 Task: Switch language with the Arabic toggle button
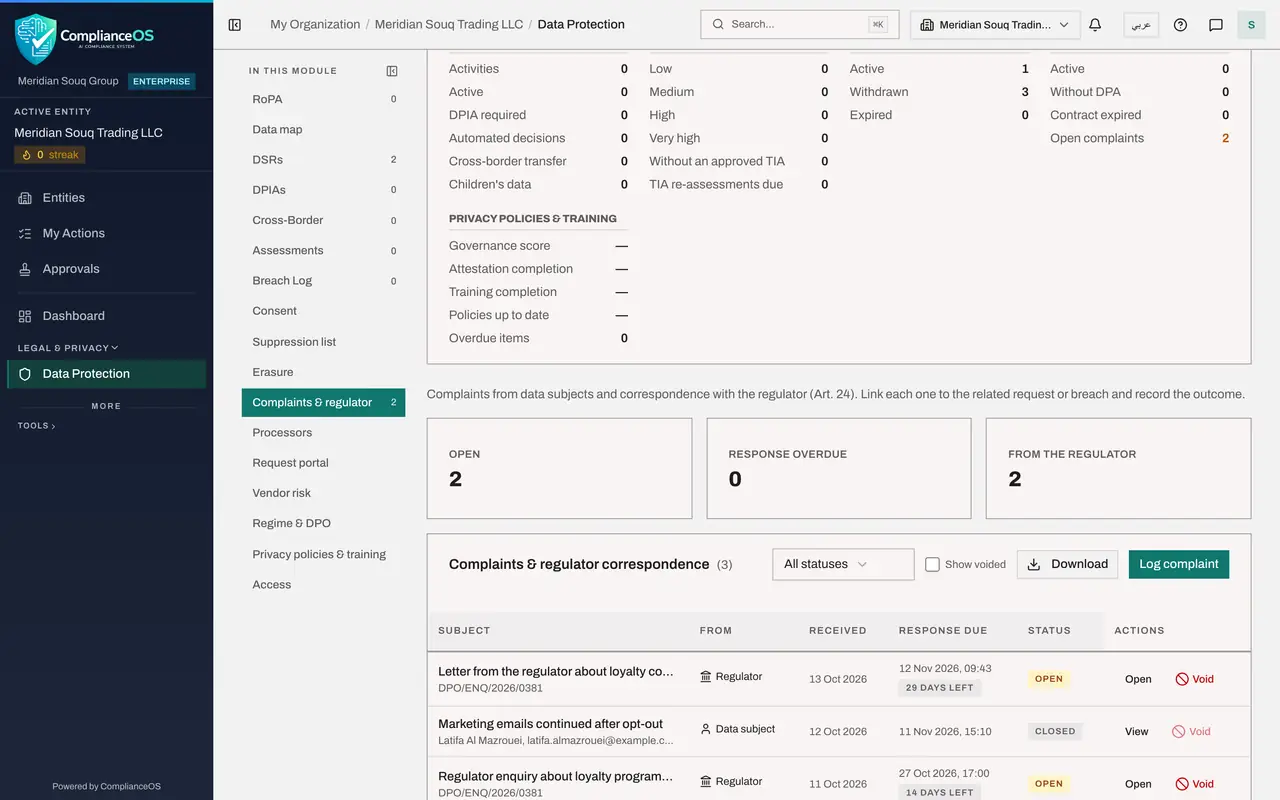pyautogui.click(x=1141, y=25)
